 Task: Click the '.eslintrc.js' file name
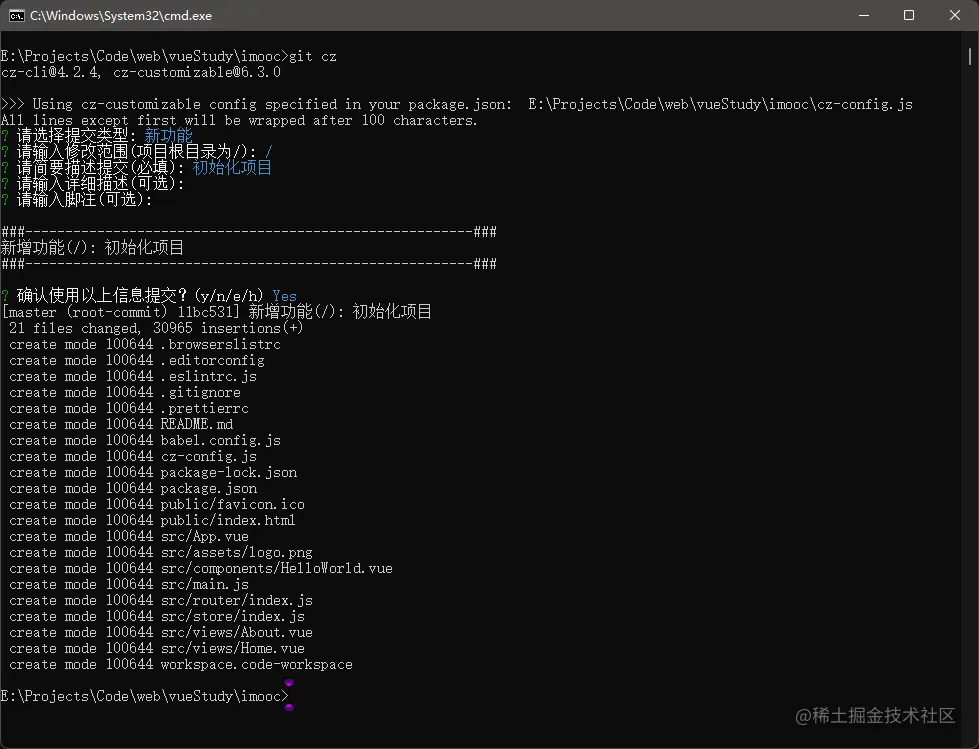[209, 376]
